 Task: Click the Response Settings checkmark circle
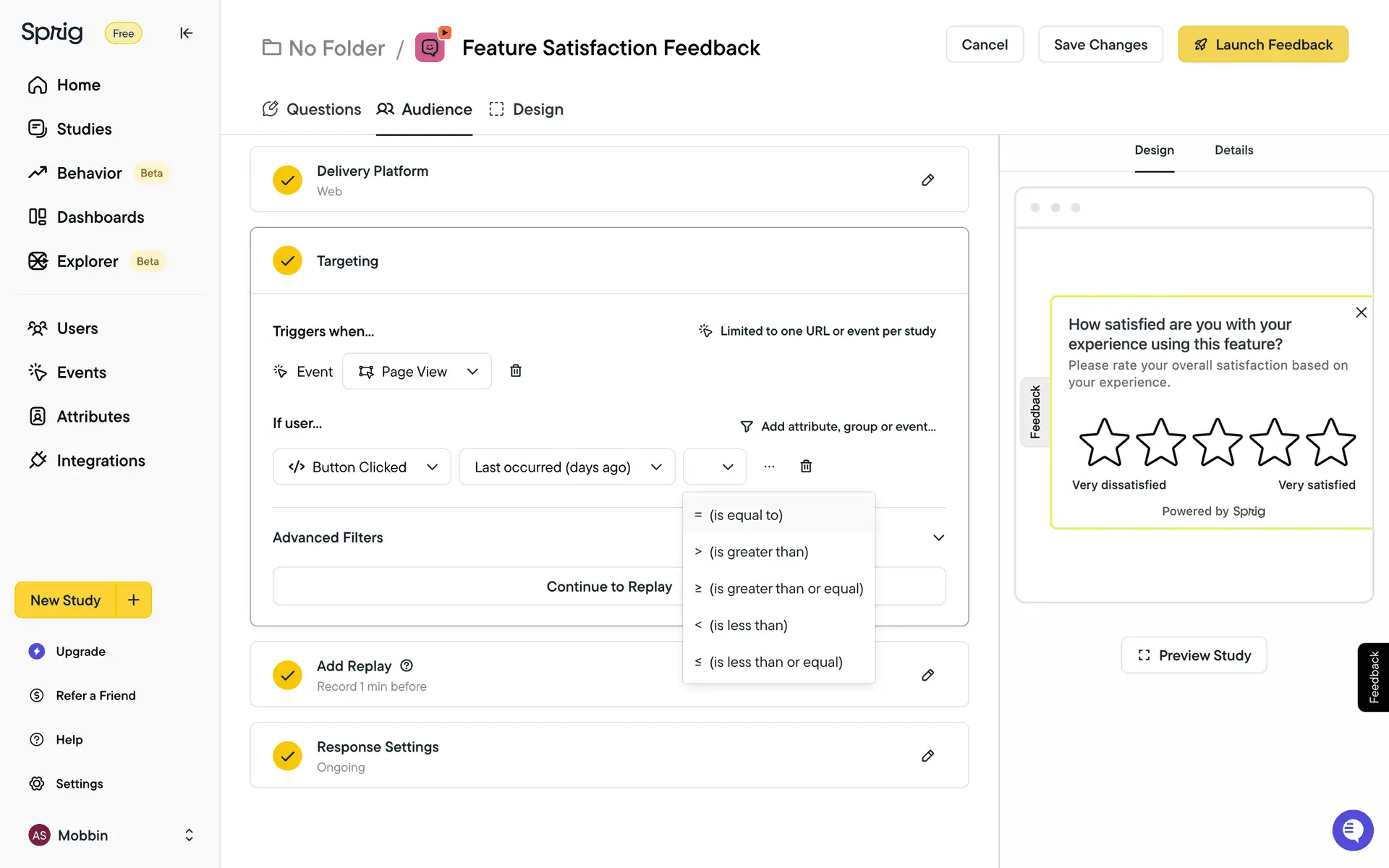pyautogui.click(x=287, y=756)
